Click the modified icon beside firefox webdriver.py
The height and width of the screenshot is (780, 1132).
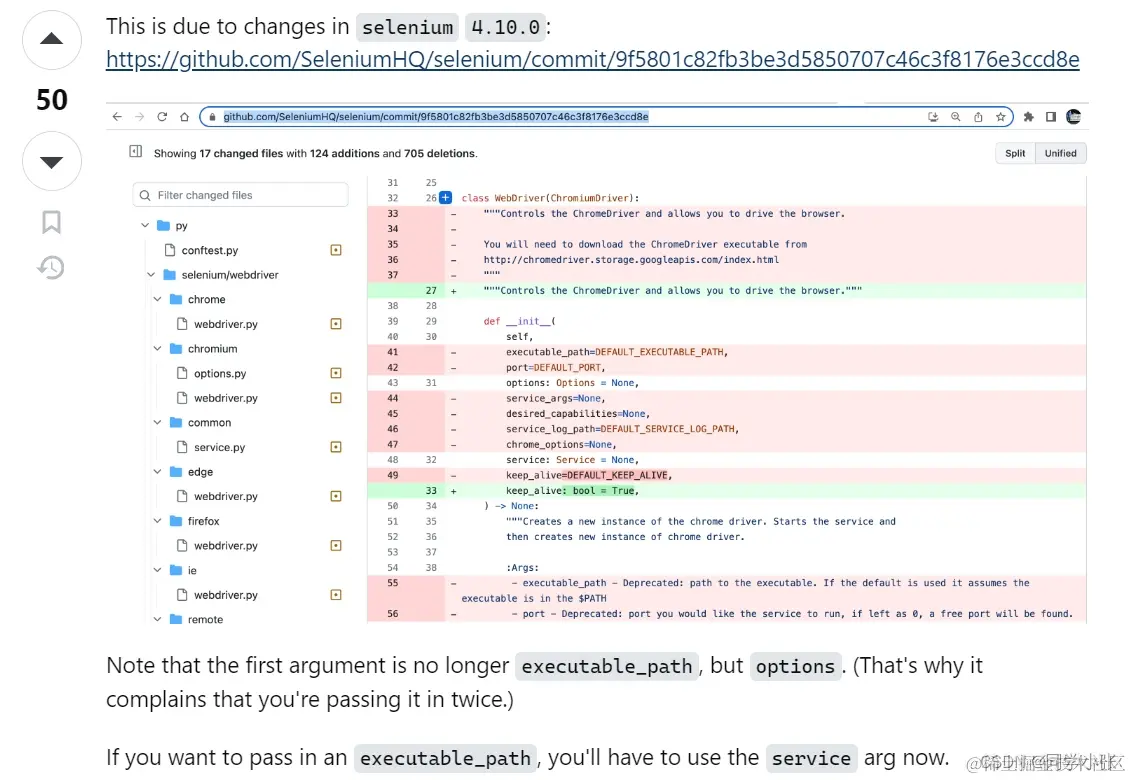336,545
